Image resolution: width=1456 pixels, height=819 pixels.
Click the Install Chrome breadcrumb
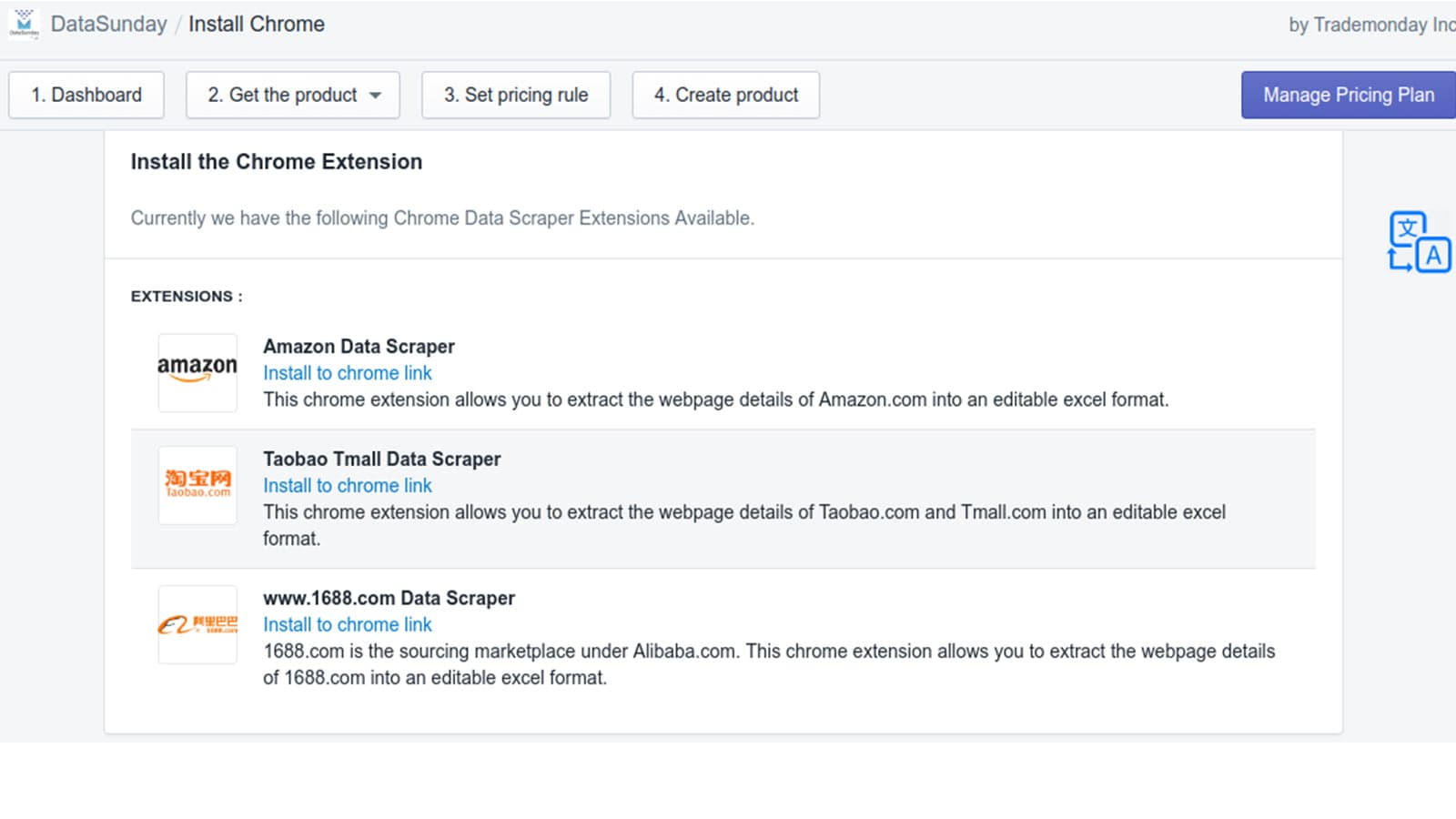point(256,24)
